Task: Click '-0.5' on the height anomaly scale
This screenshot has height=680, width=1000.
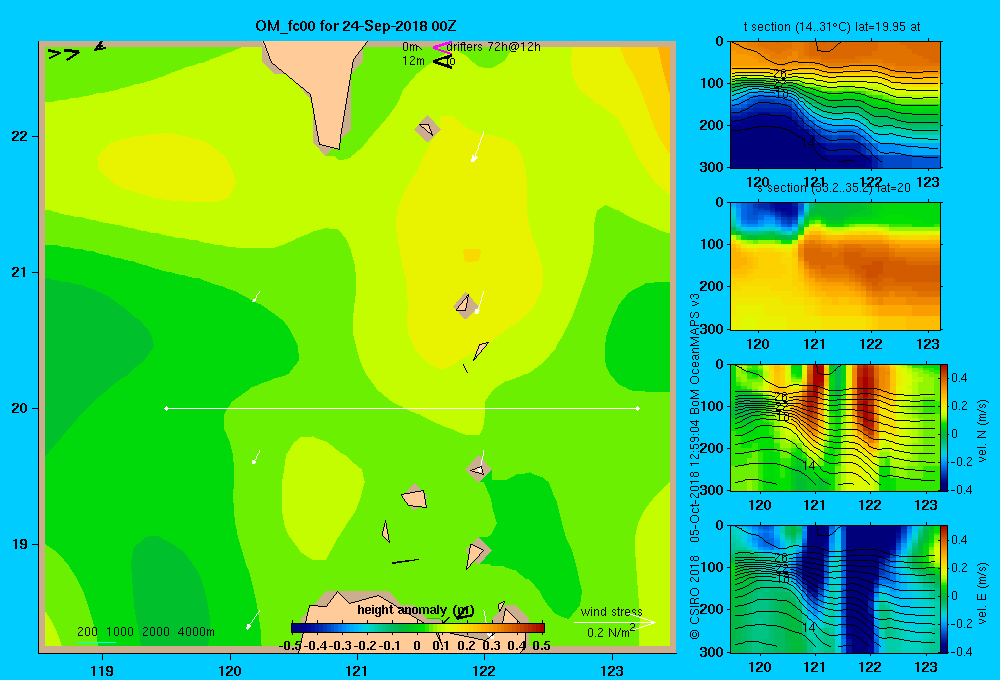Action: (x=291, y=646)
